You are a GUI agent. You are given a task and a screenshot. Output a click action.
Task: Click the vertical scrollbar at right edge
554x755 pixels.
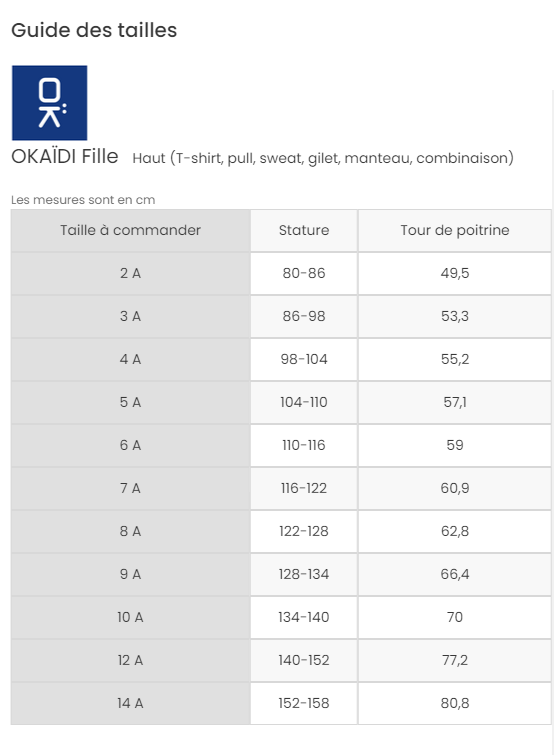click(x=553, y=422)
